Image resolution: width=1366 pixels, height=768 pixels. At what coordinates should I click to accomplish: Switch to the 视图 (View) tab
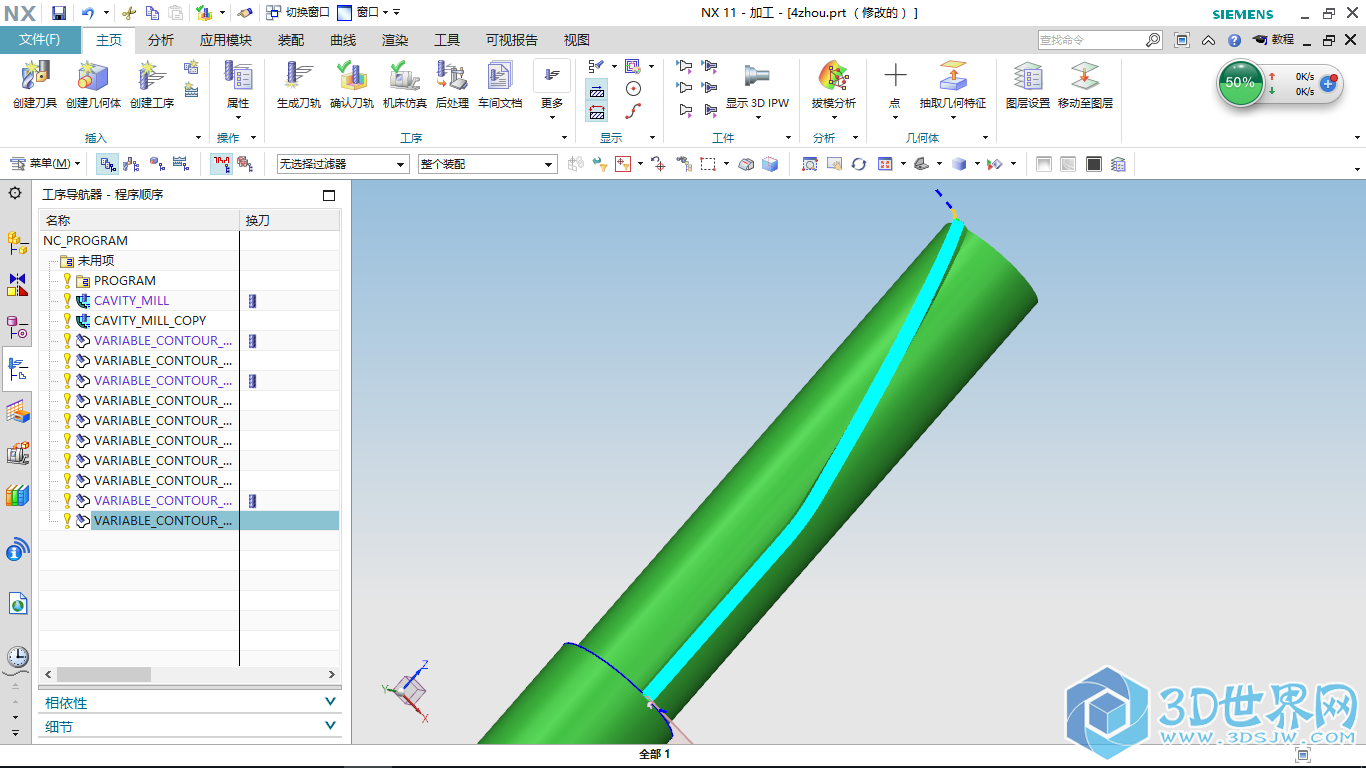577,40
